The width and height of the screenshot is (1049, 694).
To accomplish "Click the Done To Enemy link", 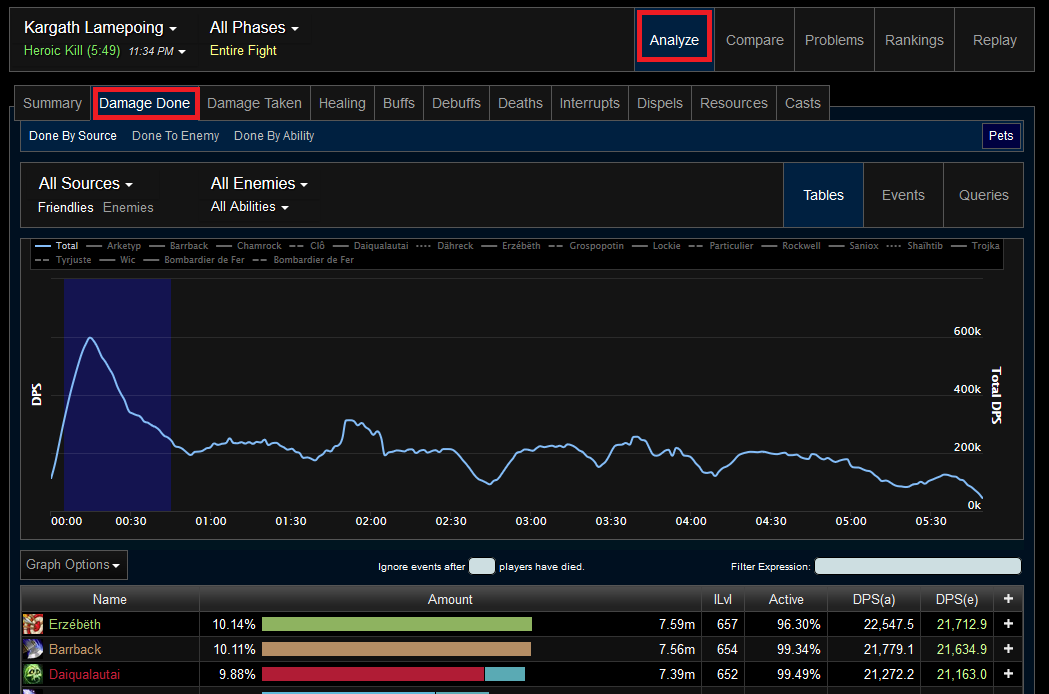I will [x=175, y=136].
